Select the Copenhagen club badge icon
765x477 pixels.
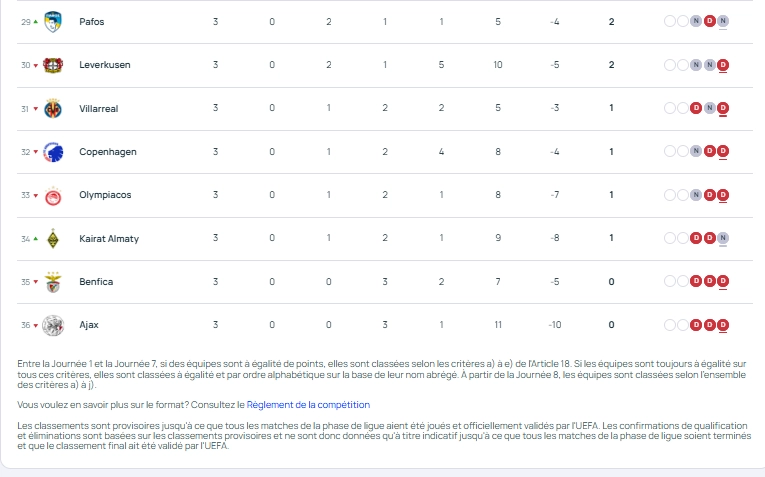point(53,152)
